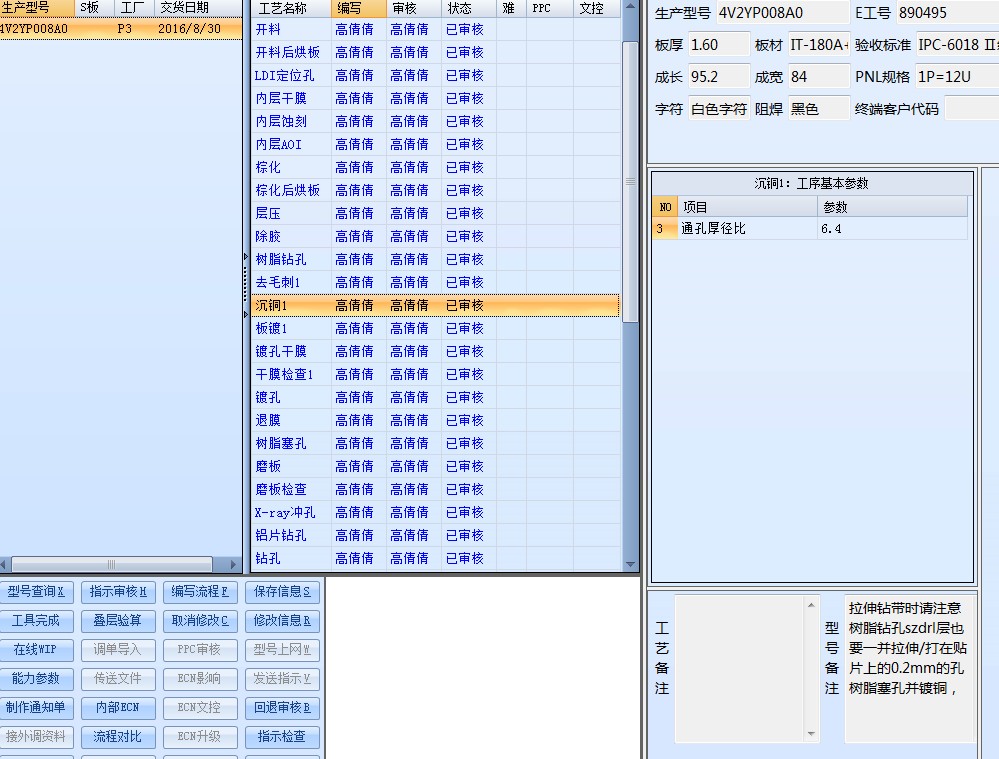Image resolution: width=999 pixels, height=759 pixels.
Task: Click the 内部ECN button
Action: coord(118,708)
